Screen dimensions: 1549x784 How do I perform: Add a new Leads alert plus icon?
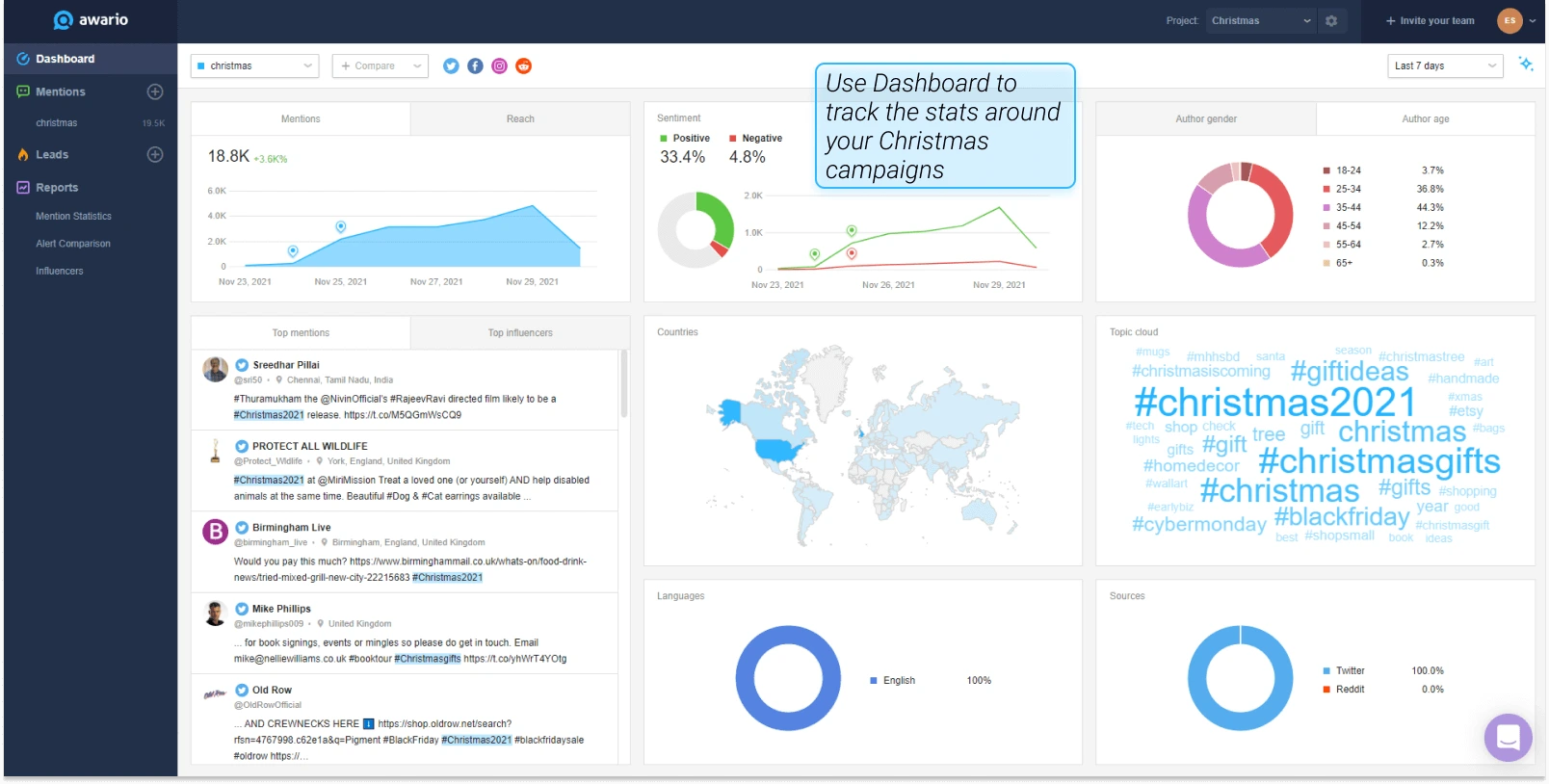[155, 154]
